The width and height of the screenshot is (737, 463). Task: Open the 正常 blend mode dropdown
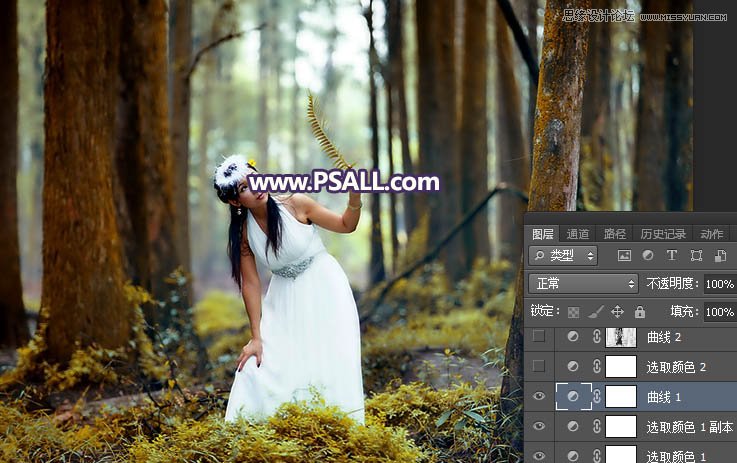tap(583, 283)
